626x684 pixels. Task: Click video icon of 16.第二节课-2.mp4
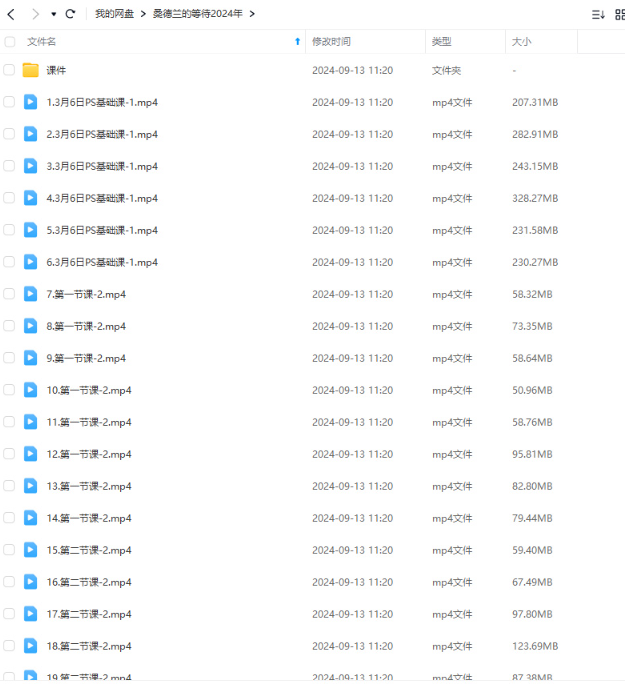pos(30,582)
